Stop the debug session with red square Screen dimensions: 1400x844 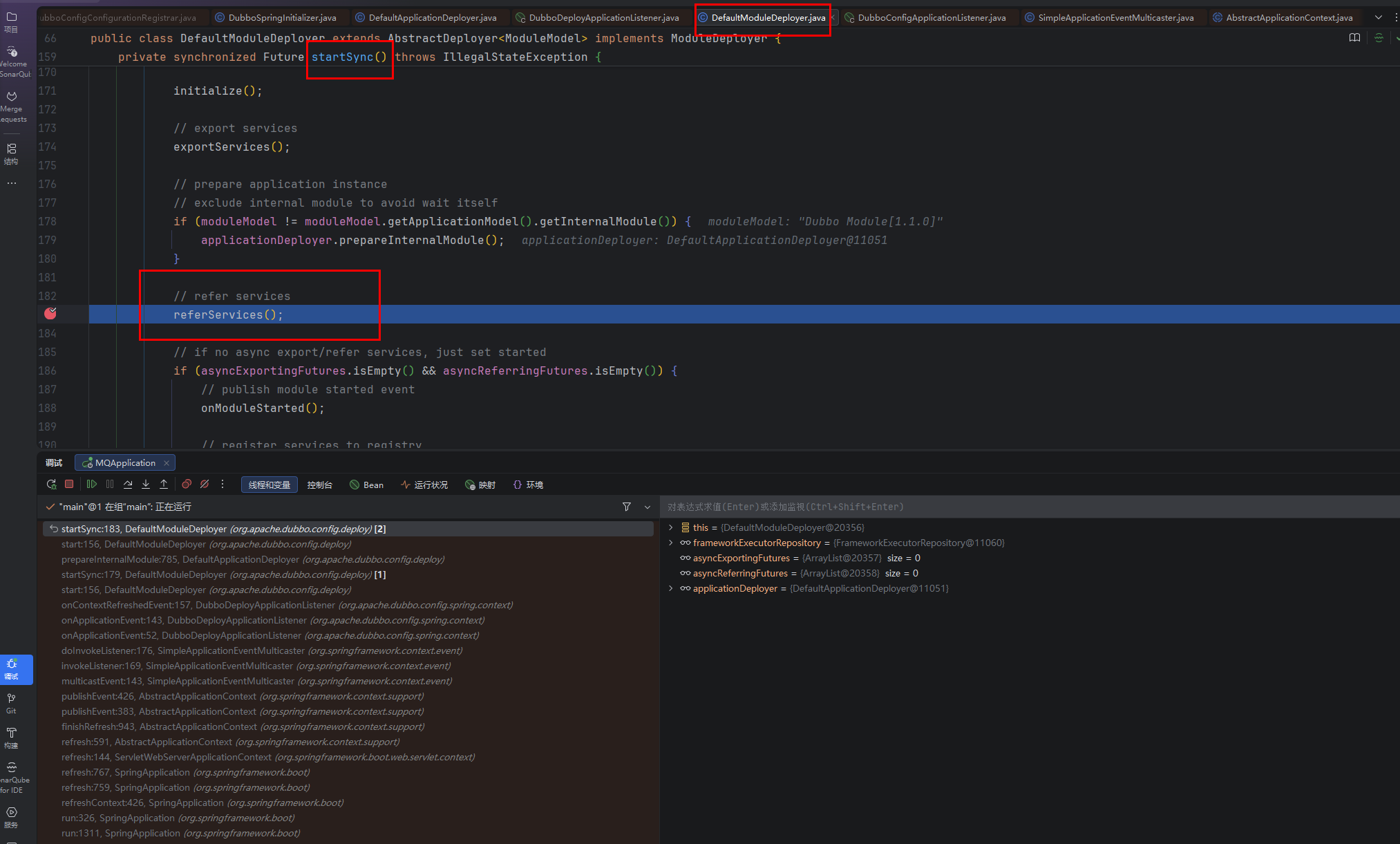tap(69, 485)
